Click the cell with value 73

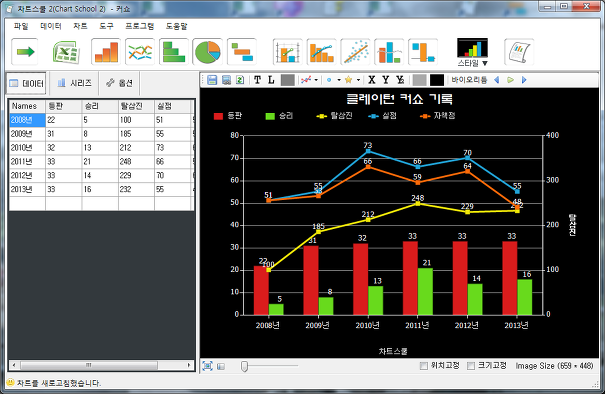click(172, 148)
